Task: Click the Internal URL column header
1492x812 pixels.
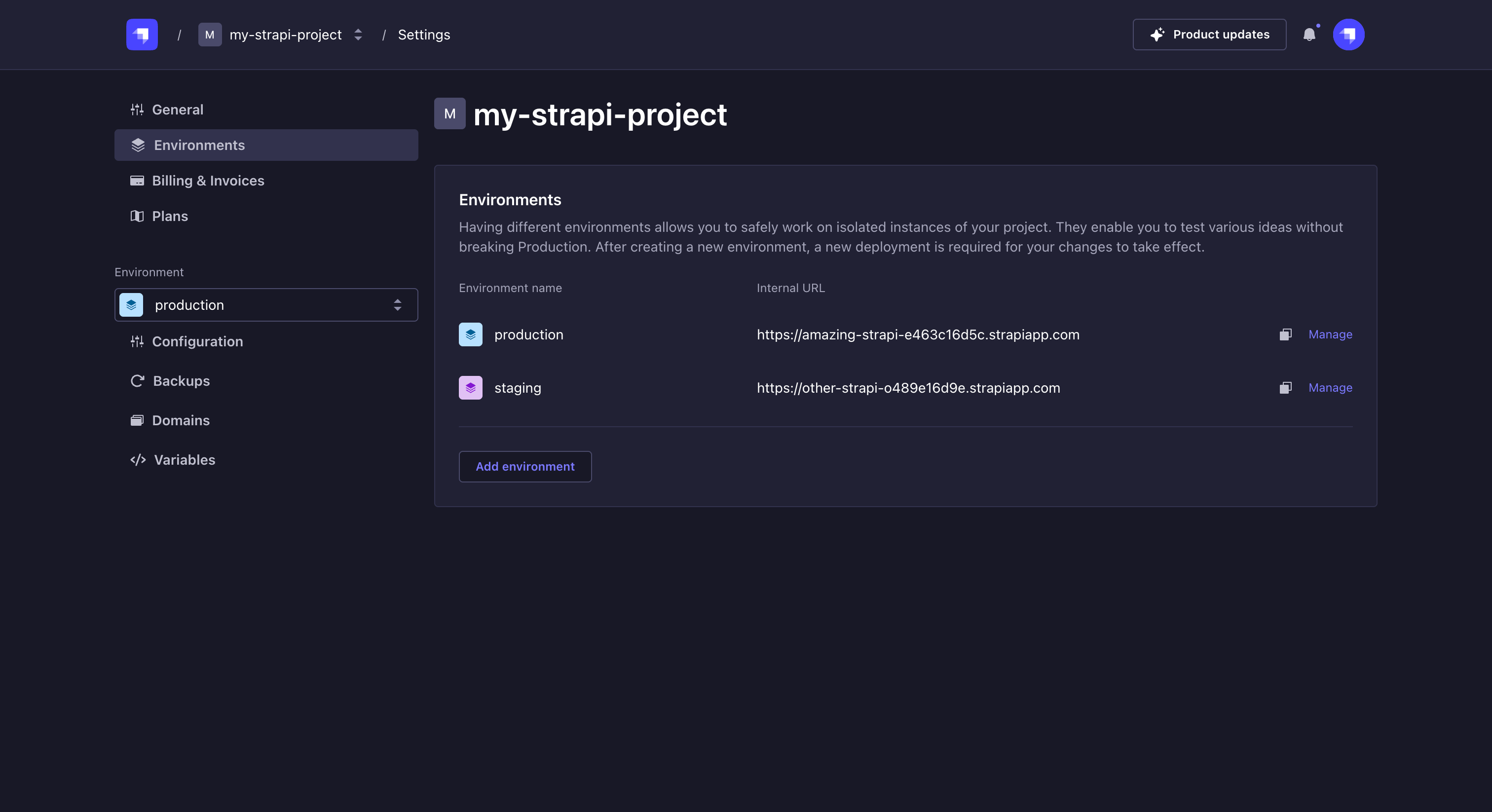Action: pos(790,289)
